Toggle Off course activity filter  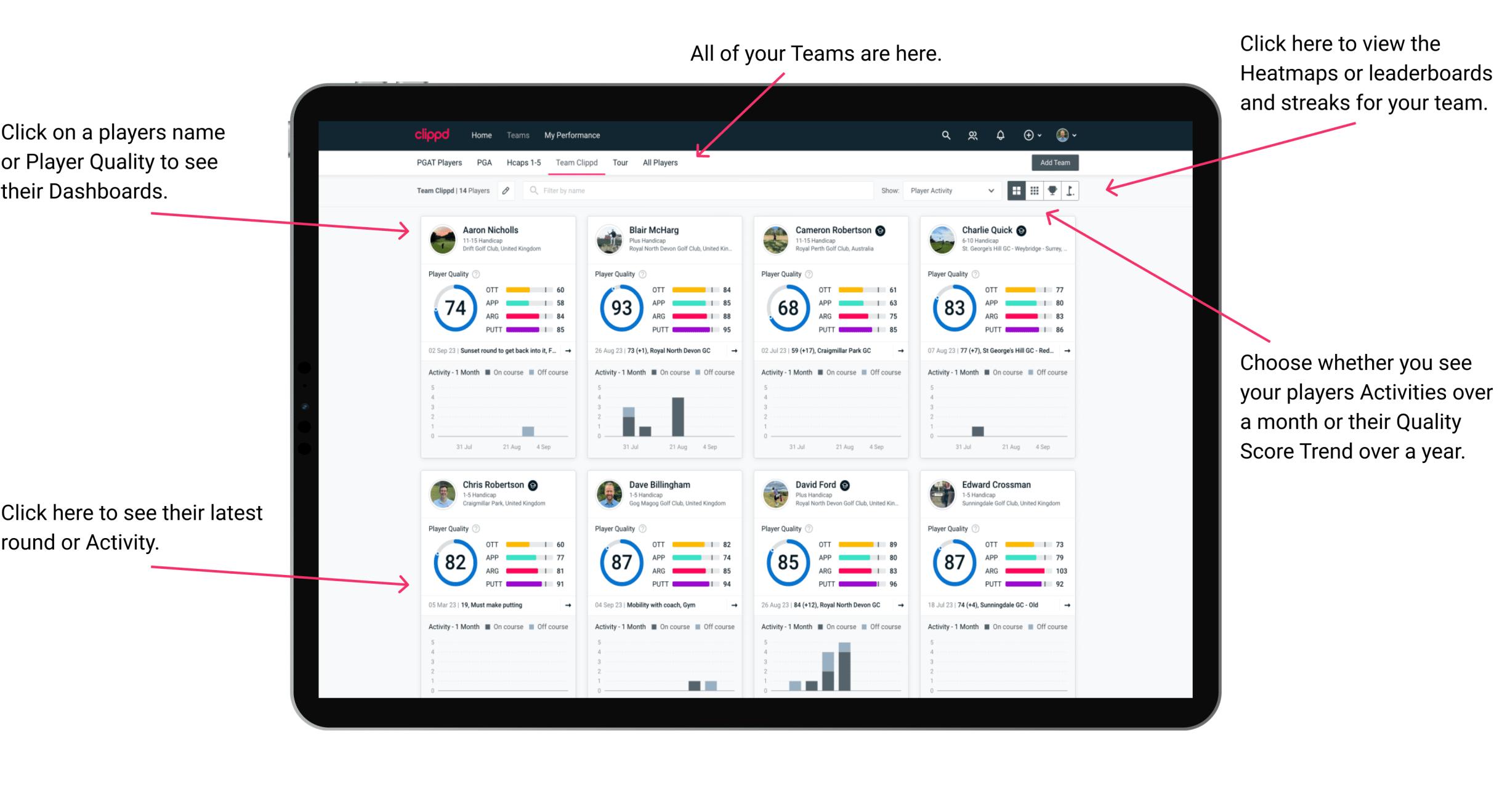[x=554, y=372]
